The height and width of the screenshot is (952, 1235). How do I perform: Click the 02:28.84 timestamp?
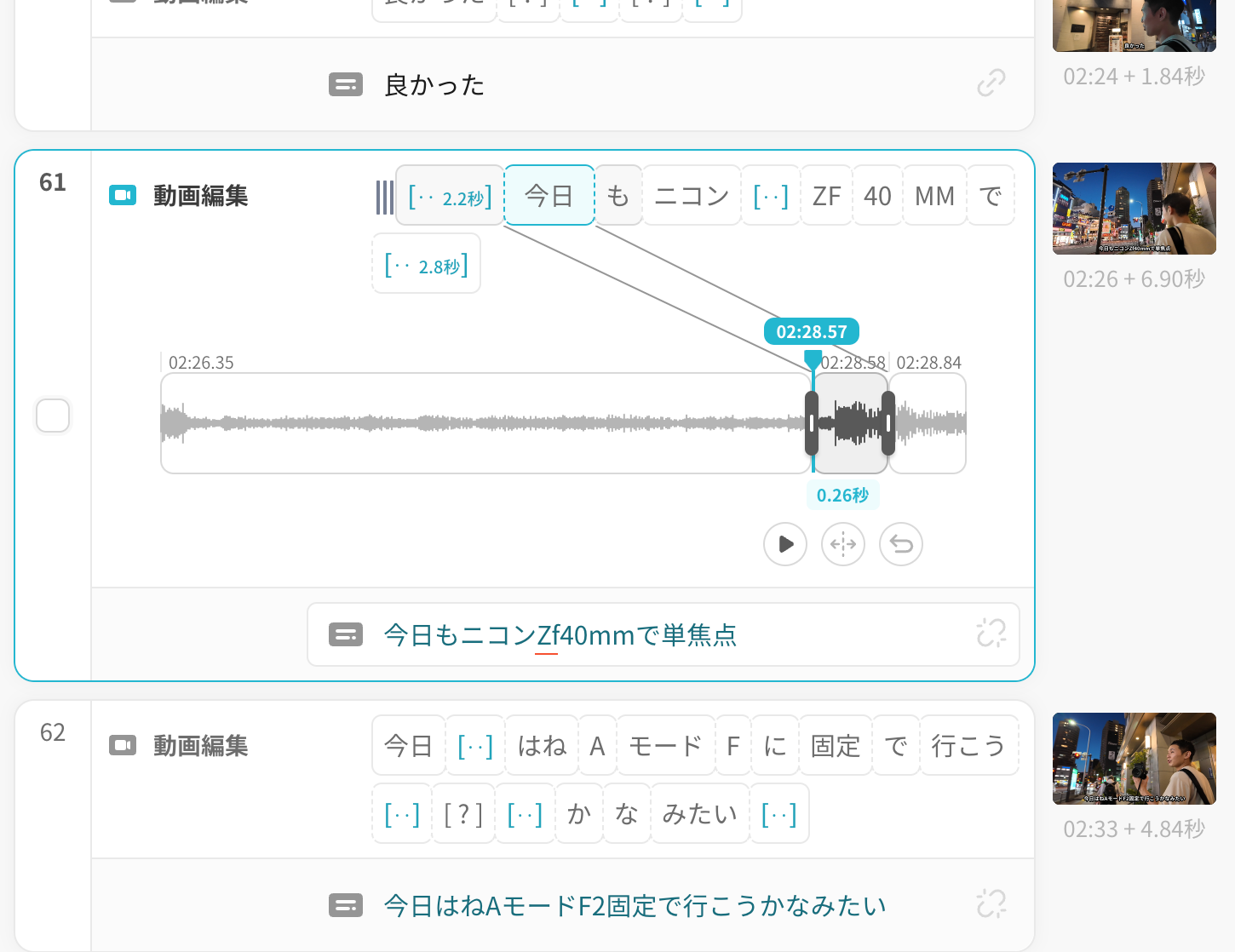tap(928, 363)
